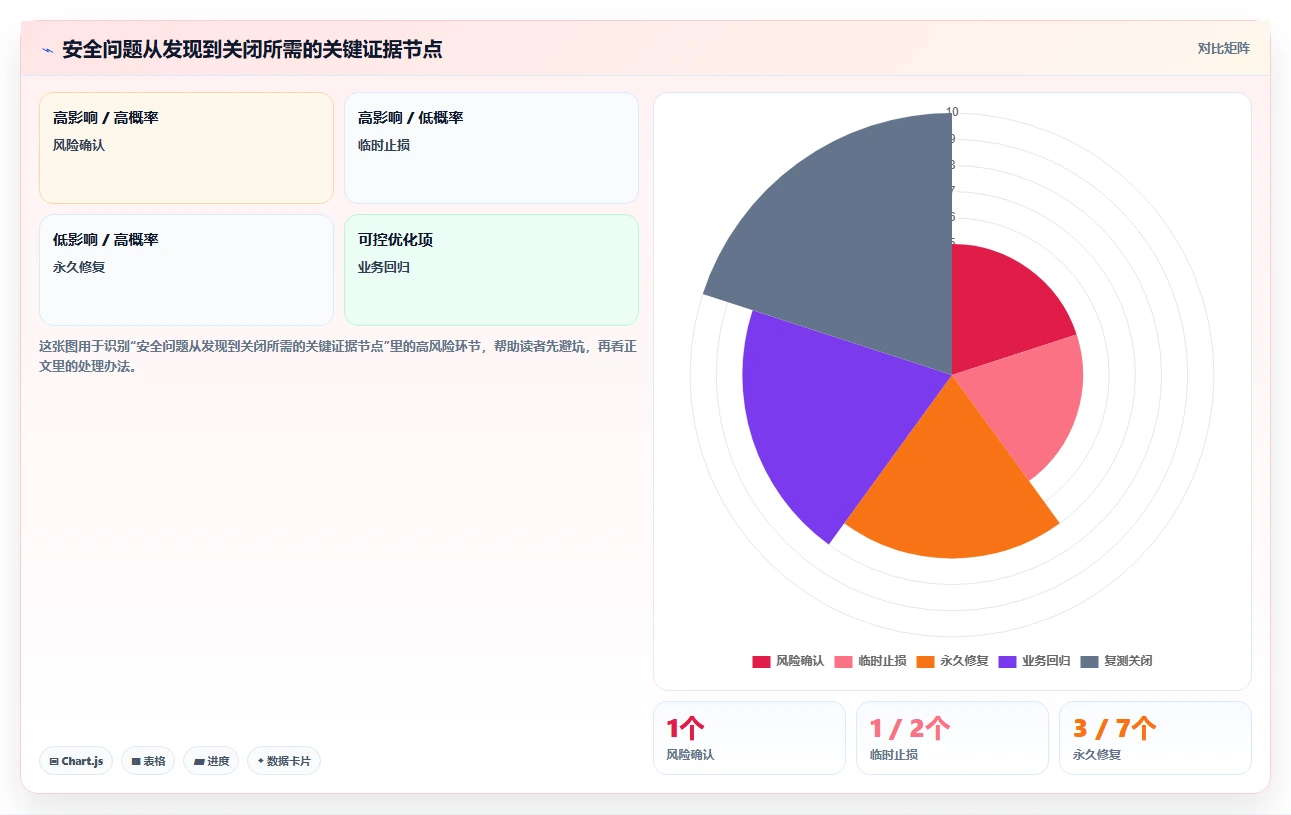Open the 3 / 7个 永久修复 stat card

pyautogui.click(x=1155, y=738)
